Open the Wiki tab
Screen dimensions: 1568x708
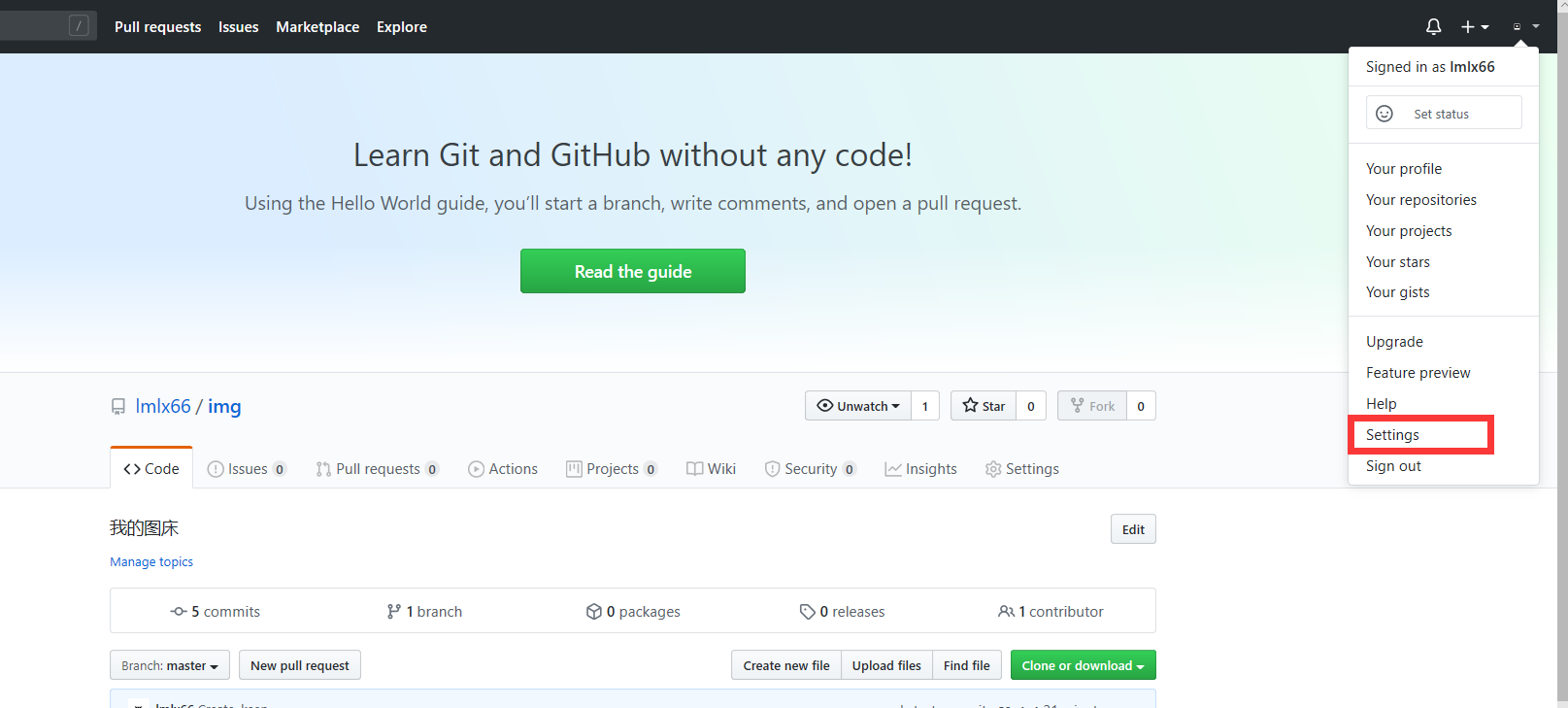(x=711, y=469)
